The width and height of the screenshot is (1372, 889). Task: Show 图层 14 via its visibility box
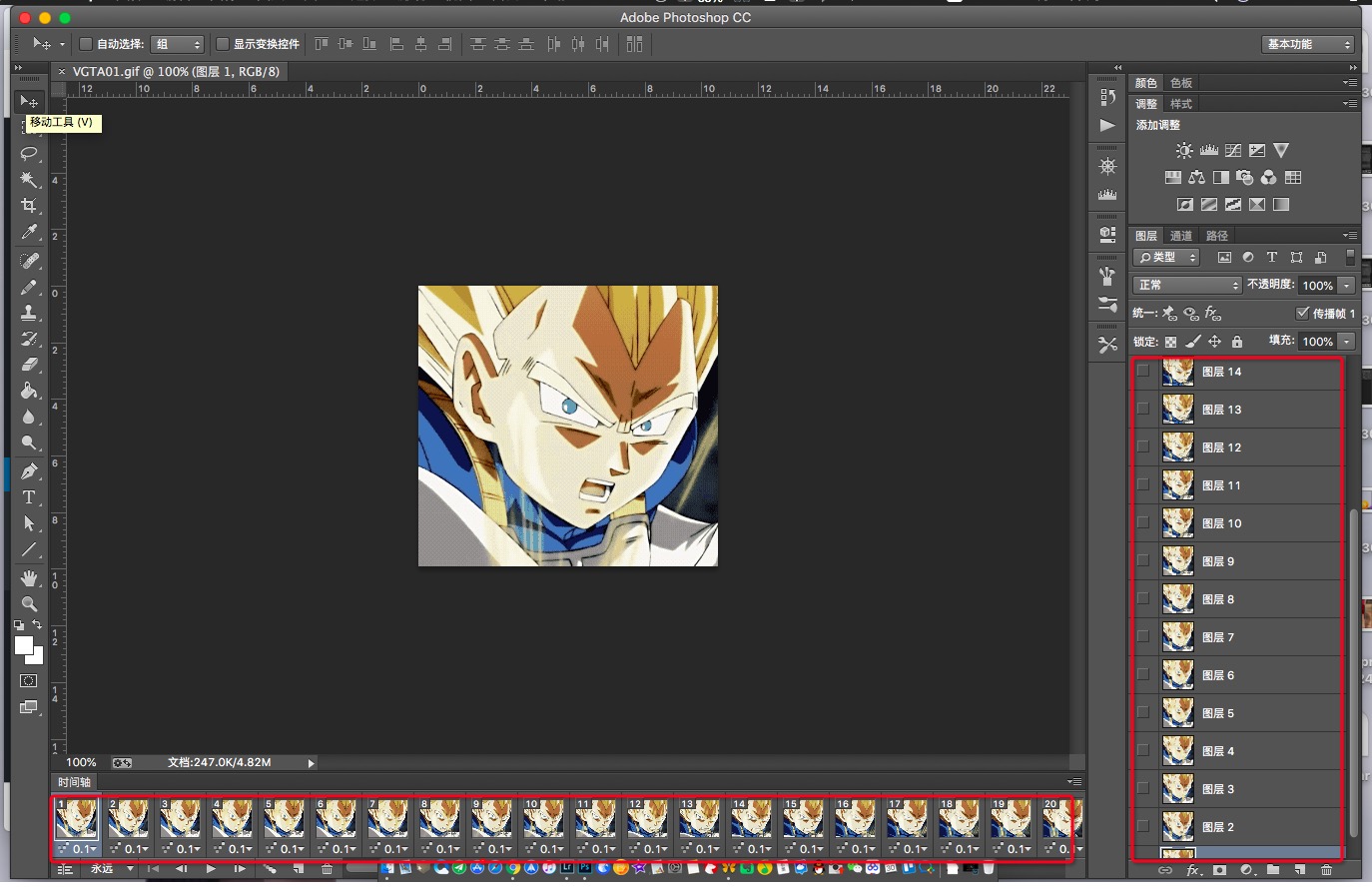pyautogui.click(x=1143, y=372)
